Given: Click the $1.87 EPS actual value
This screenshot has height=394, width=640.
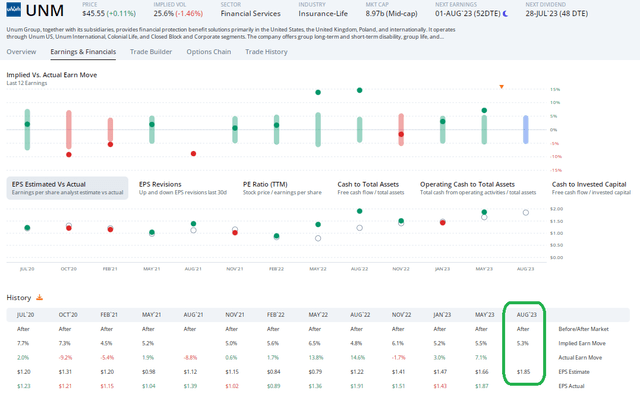Looking at the screenshot, I should tap(482, 386).
